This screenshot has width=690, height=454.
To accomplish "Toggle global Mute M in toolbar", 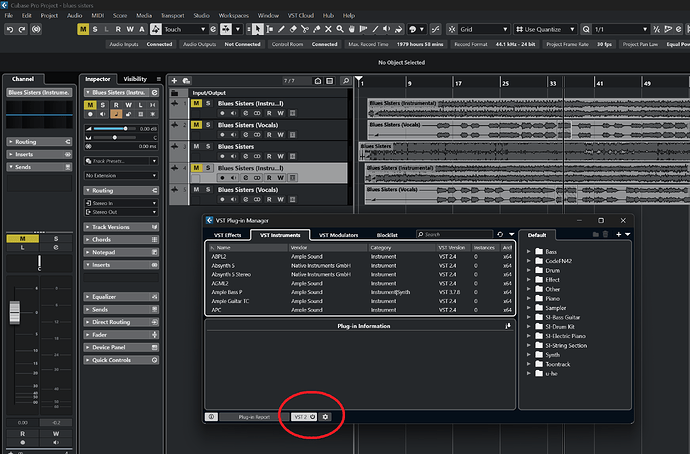I will tap(83, 29).
